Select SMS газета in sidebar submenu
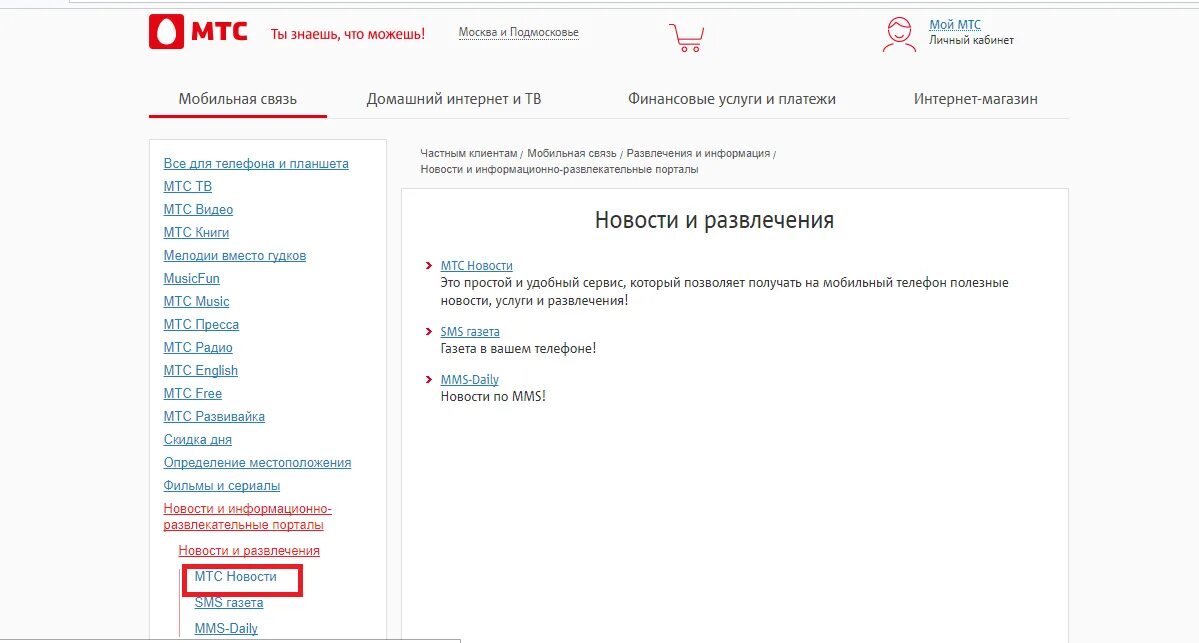The height and width of the screenshot is (643, 1199). pyautogui.click(x=229, y=602)
